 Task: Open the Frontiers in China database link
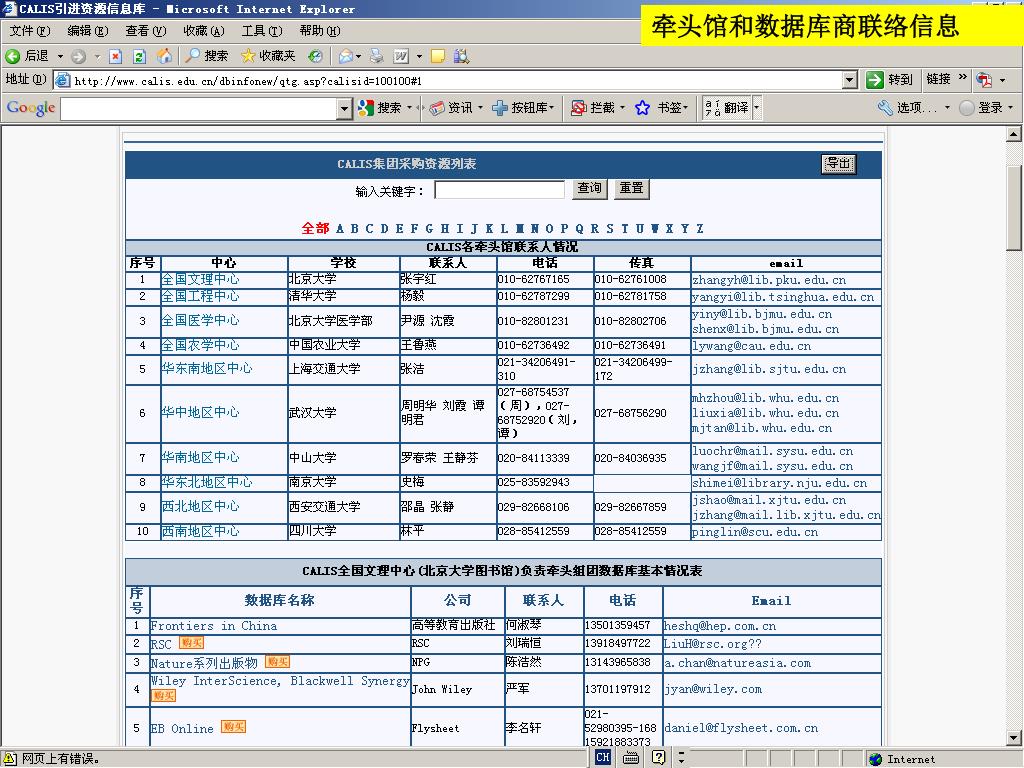pyautogui.click(x=214, y=626)
